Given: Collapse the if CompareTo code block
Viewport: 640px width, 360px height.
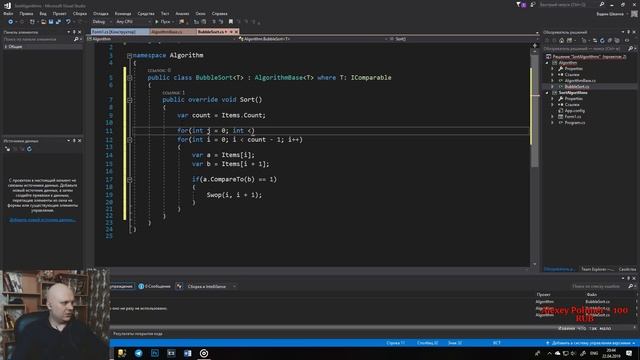Looking at the screenshot, I should coord(129,179).
